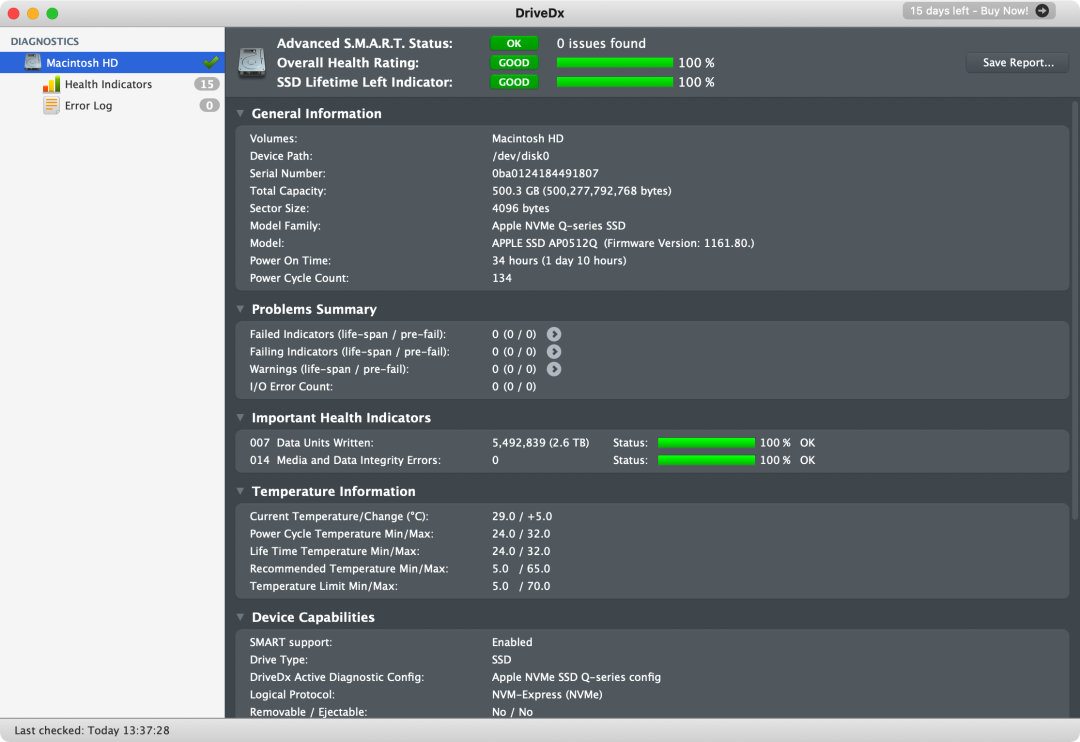The width and height of the screenshot is (1080, 742).
Task: Click the Sector Size value 4096 bytes
Action: click(521, 208)
